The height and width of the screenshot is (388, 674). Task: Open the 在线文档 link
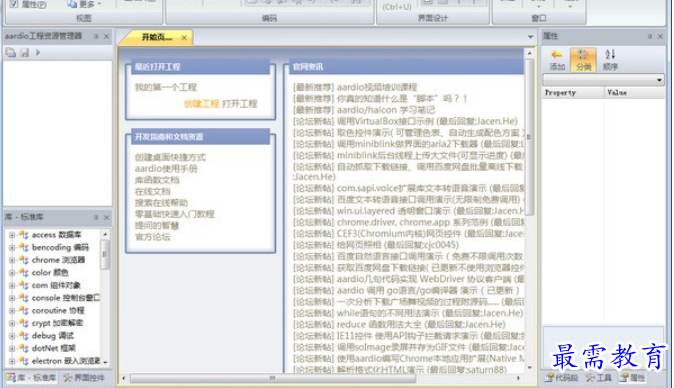[153, 191]
